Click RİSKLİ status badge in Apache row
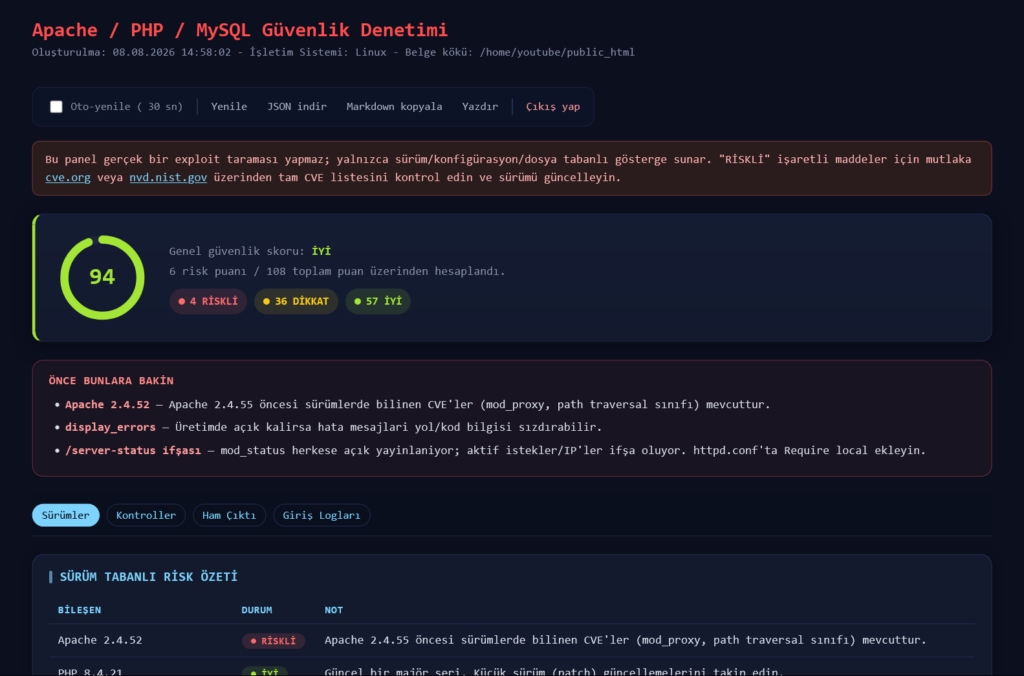Viewport: 1024px width, 676px height. pyautogui.click(x=273, y=641)
